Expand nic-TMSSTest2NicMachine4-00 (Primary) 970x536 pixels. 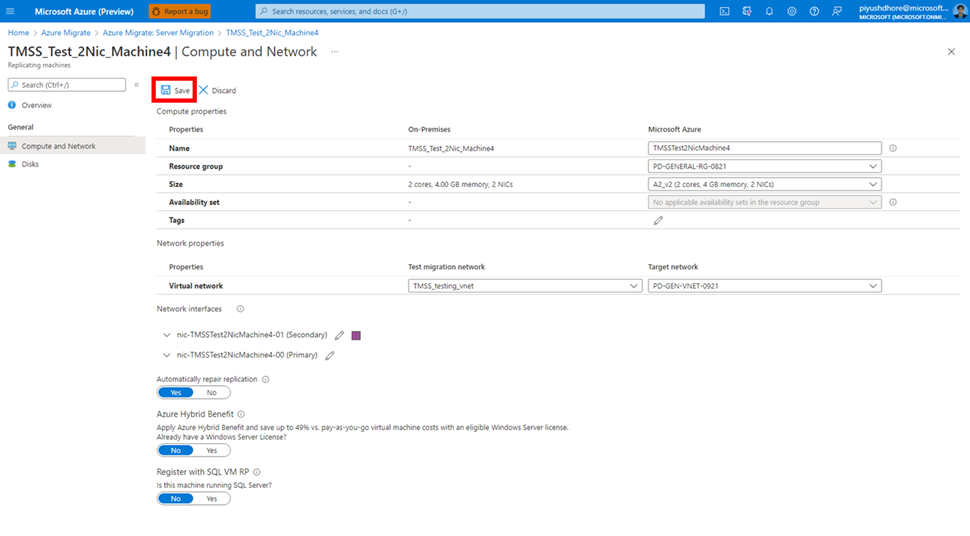click(166, 355)
